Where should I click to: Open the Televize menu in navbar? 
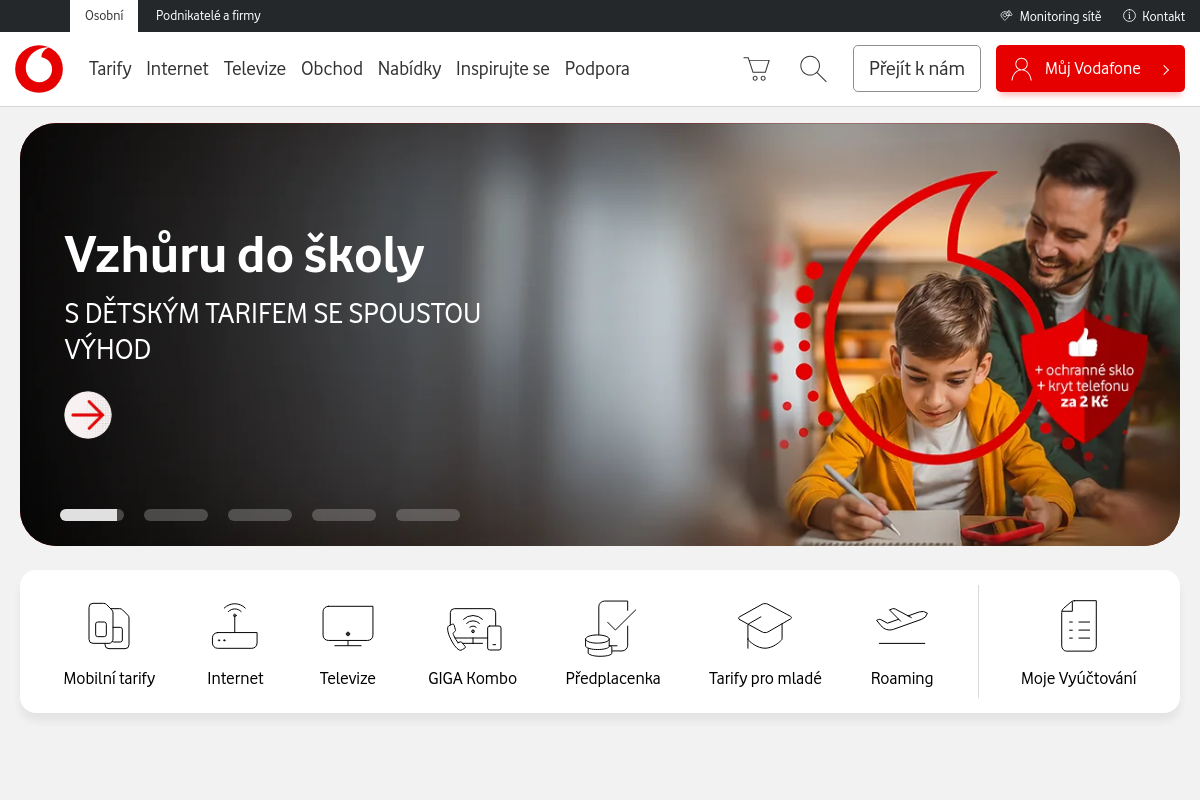pos(255,69)
